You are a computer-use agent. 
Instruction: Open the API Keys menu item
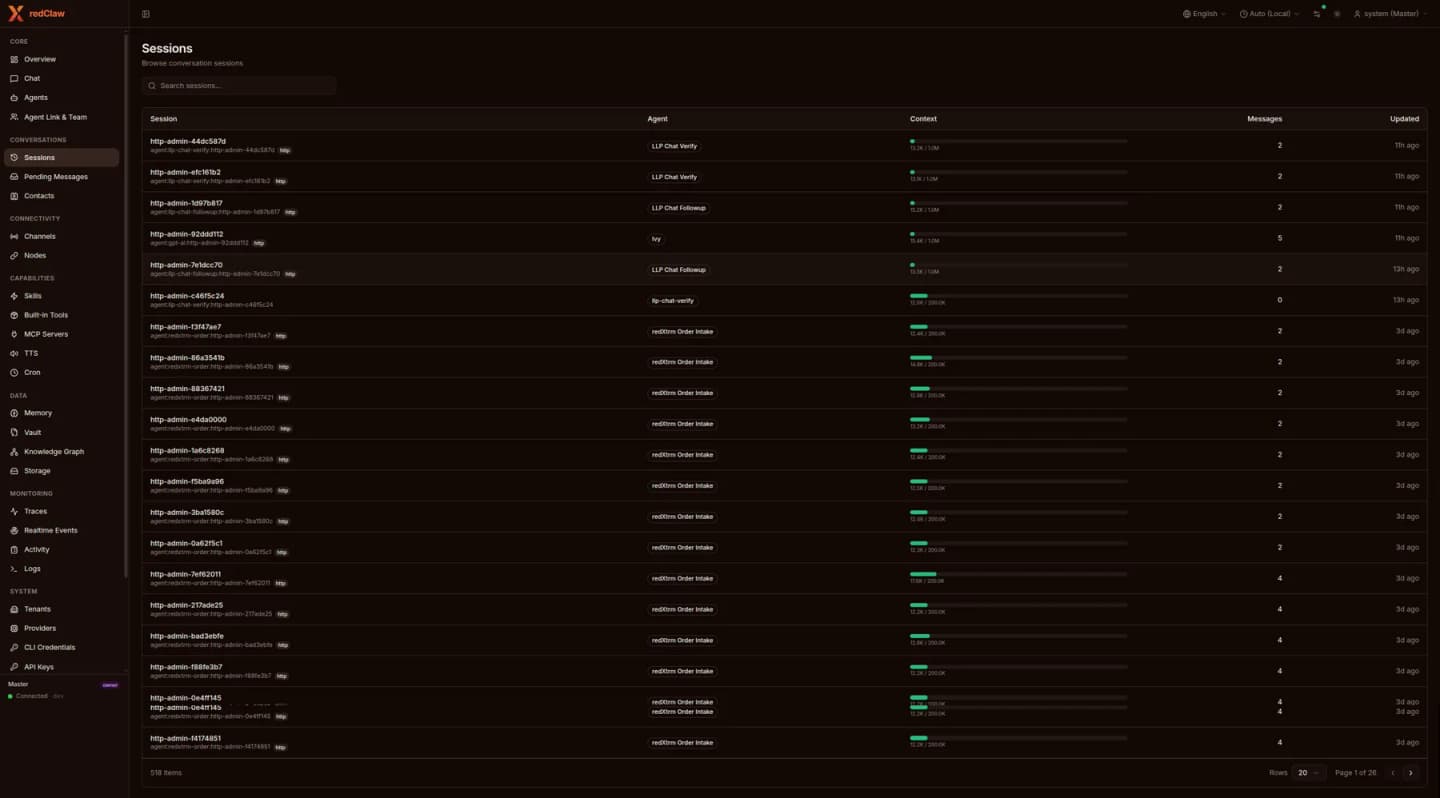tap(63, 666)
